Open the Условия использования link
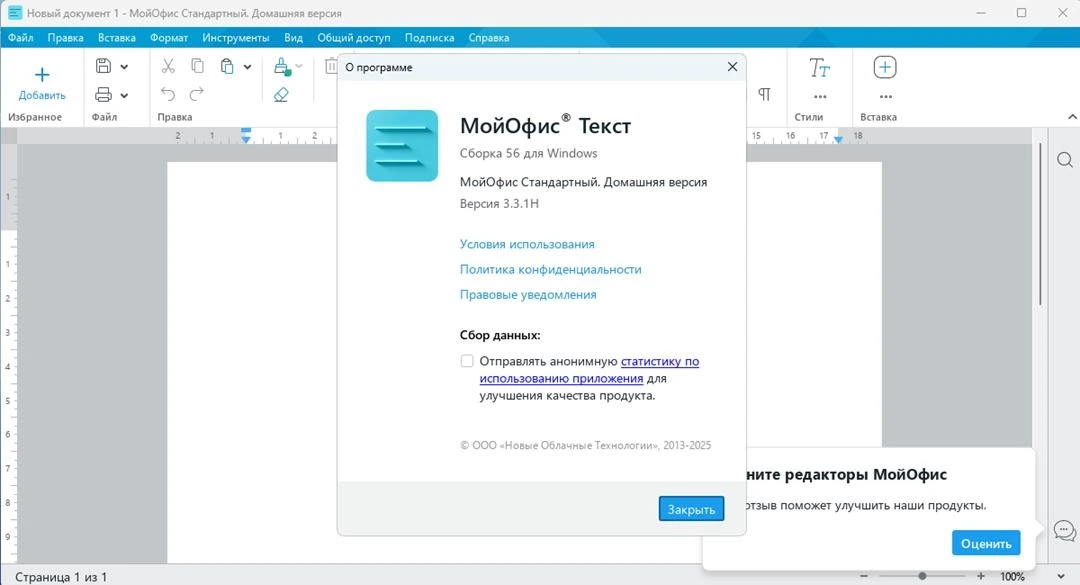This screenshot has height=585, width=1080. click(527, 244)
